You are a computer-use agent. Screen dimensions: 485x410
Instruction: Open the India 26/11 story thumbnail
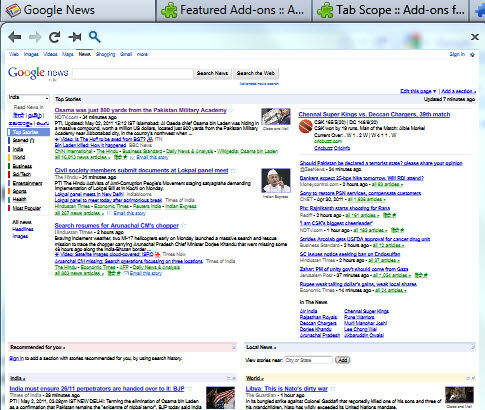point(220,398)
